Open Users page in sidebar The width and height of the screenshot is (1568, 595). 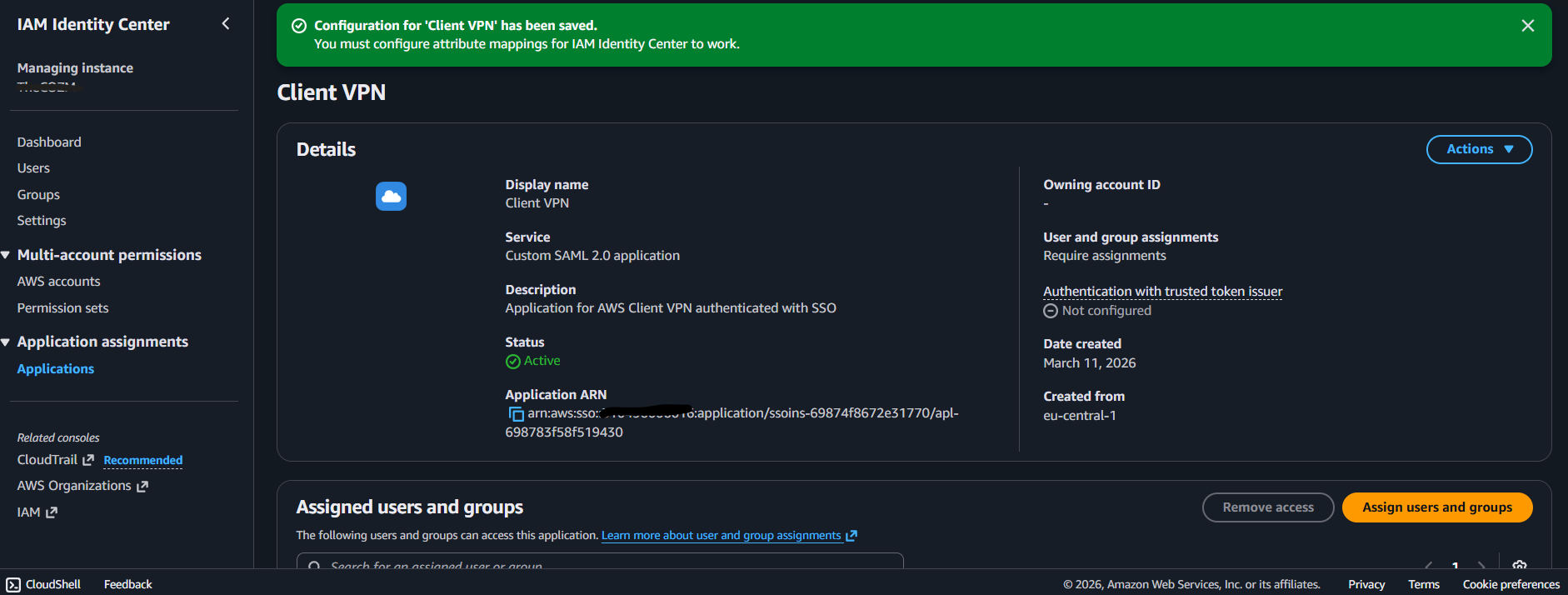coord(33,168)
